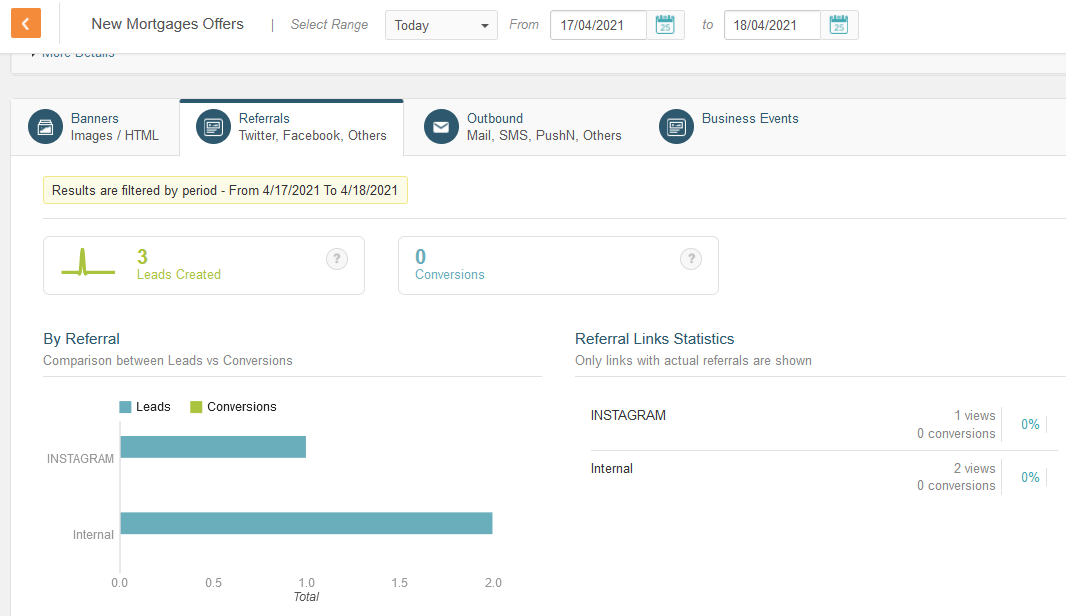Click the From date field 17/04/2021

(x=598, y=25)
